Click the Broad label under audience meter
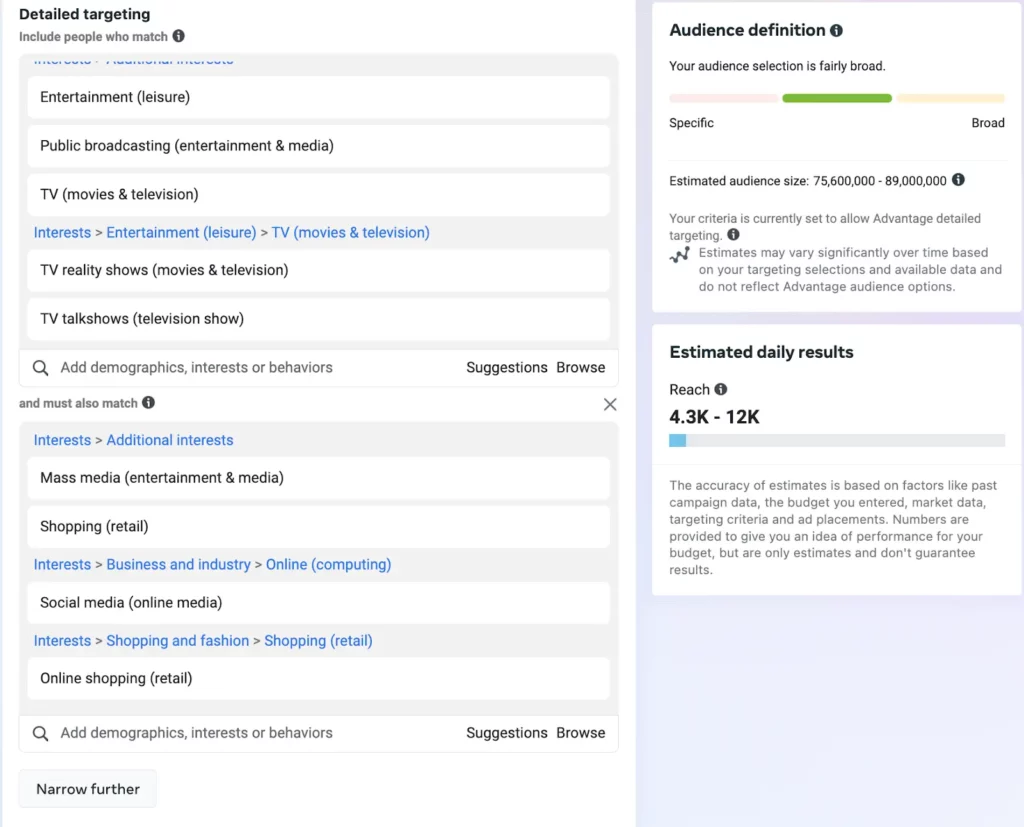The width and height of the screenshot is (1024, 827). pyautogui.click(x=988, y=123)
